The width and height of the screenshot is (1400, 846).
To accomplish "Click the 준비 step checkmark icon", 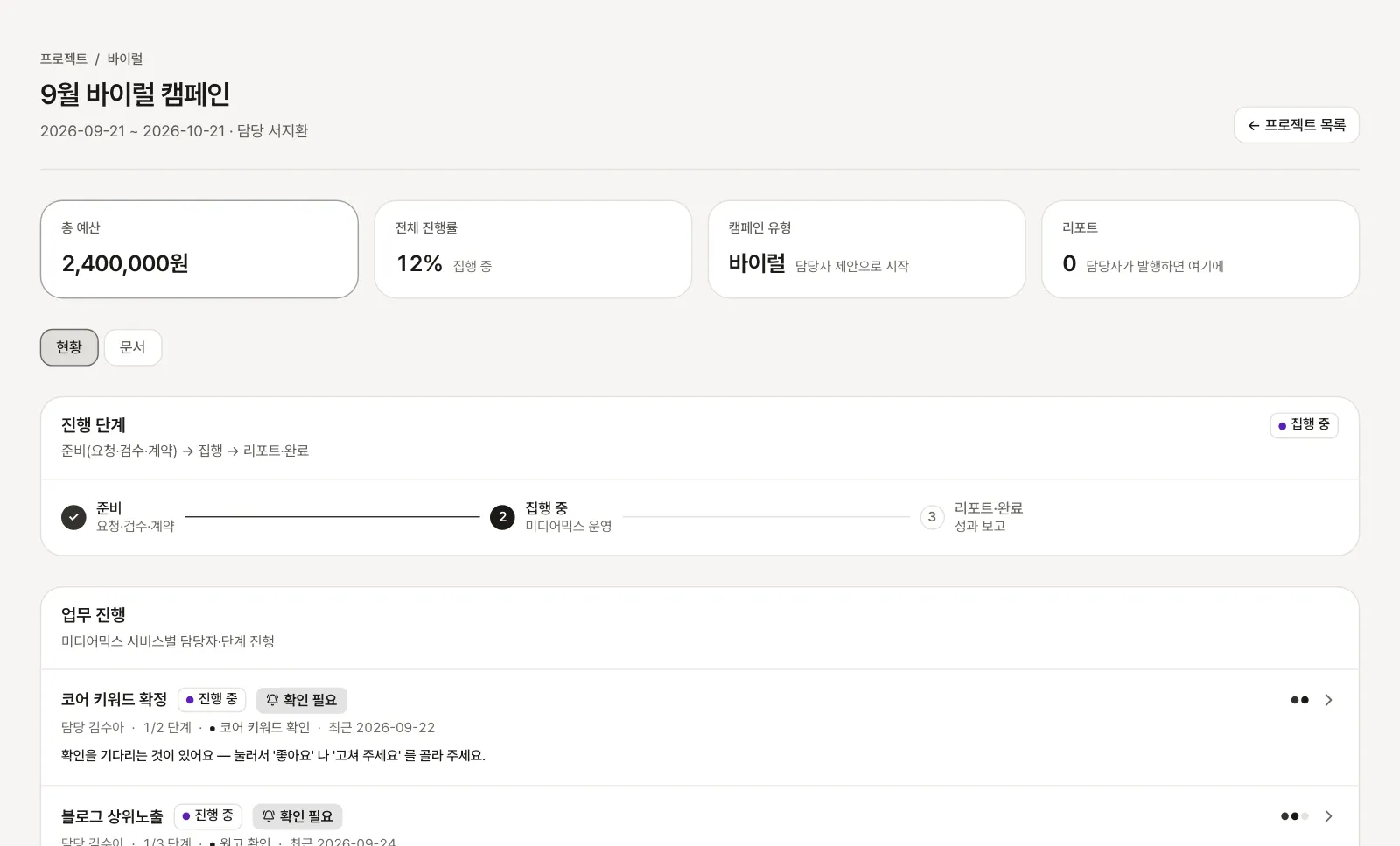I will click(73, 517).
